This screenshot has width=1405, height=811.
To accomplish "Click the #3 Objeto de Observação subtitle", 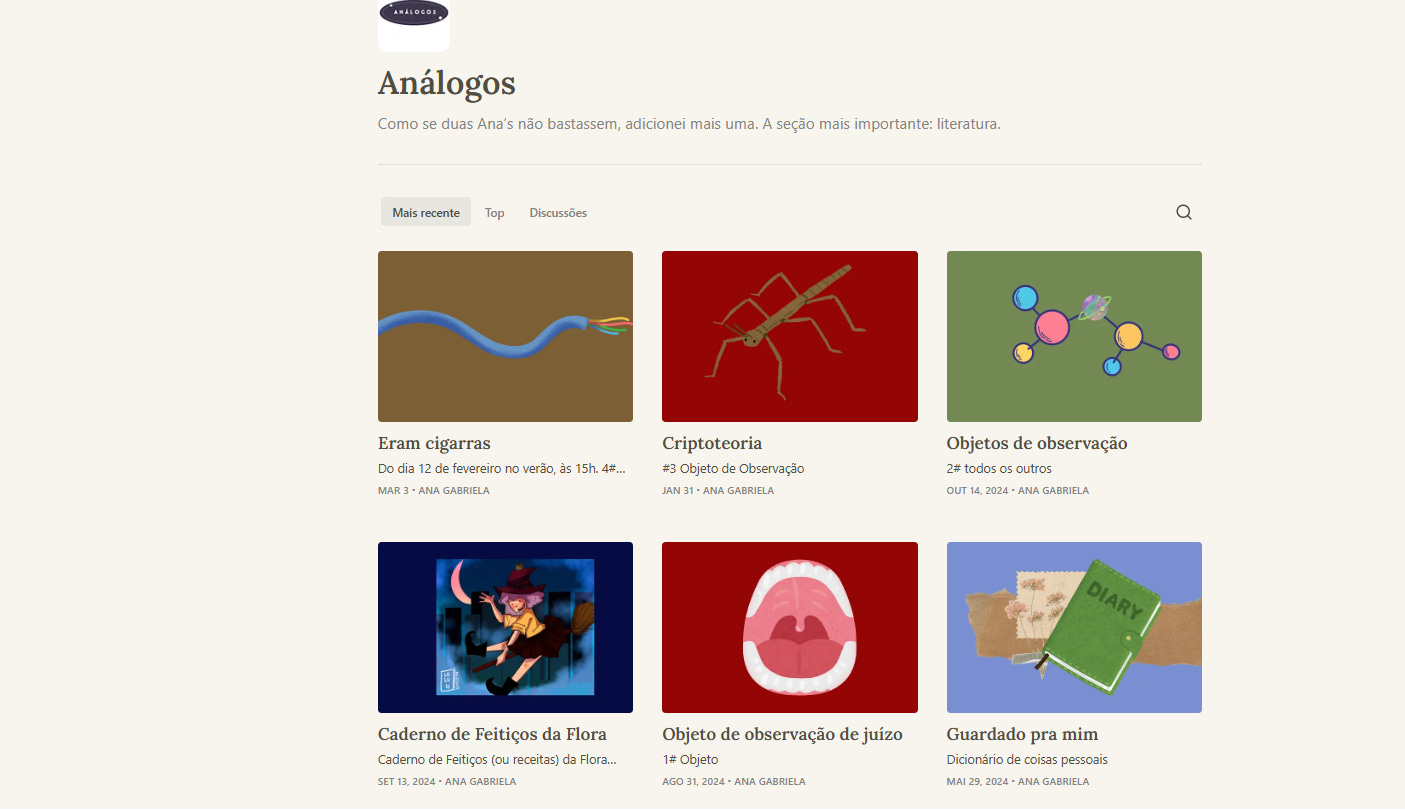I will 733,468.
